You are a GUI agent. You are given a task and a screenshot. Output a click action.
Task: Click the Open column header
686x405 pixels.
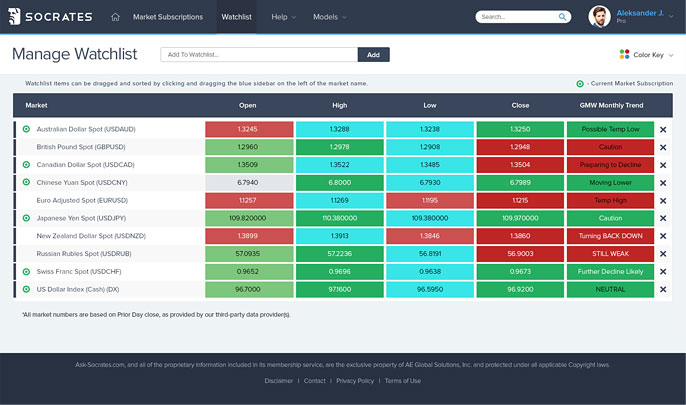coord(248,105)
